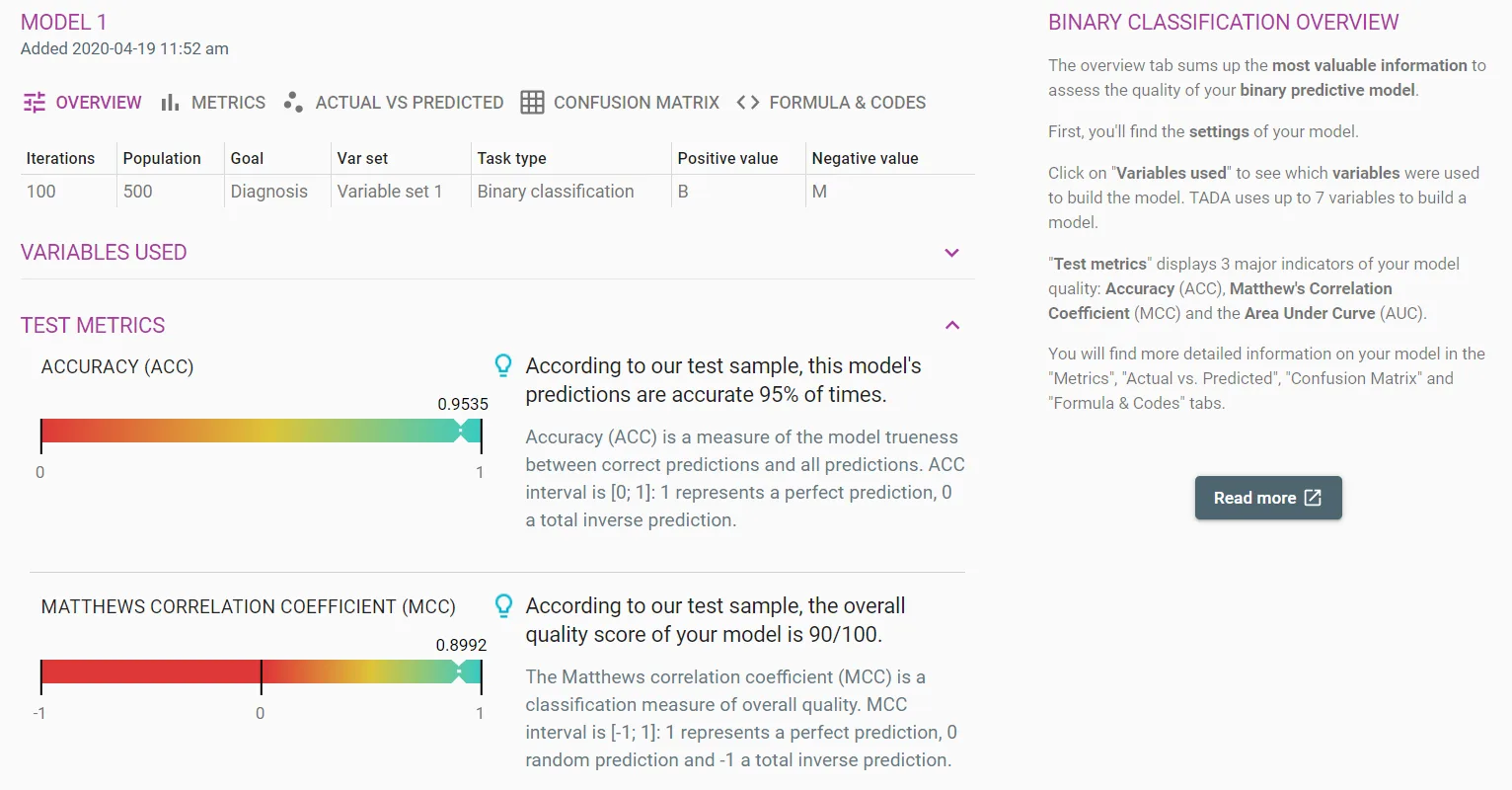Click the lightbulb icon beside MCC insight
This screenshot has height=790, width=1512.
(x=503, y=606)
